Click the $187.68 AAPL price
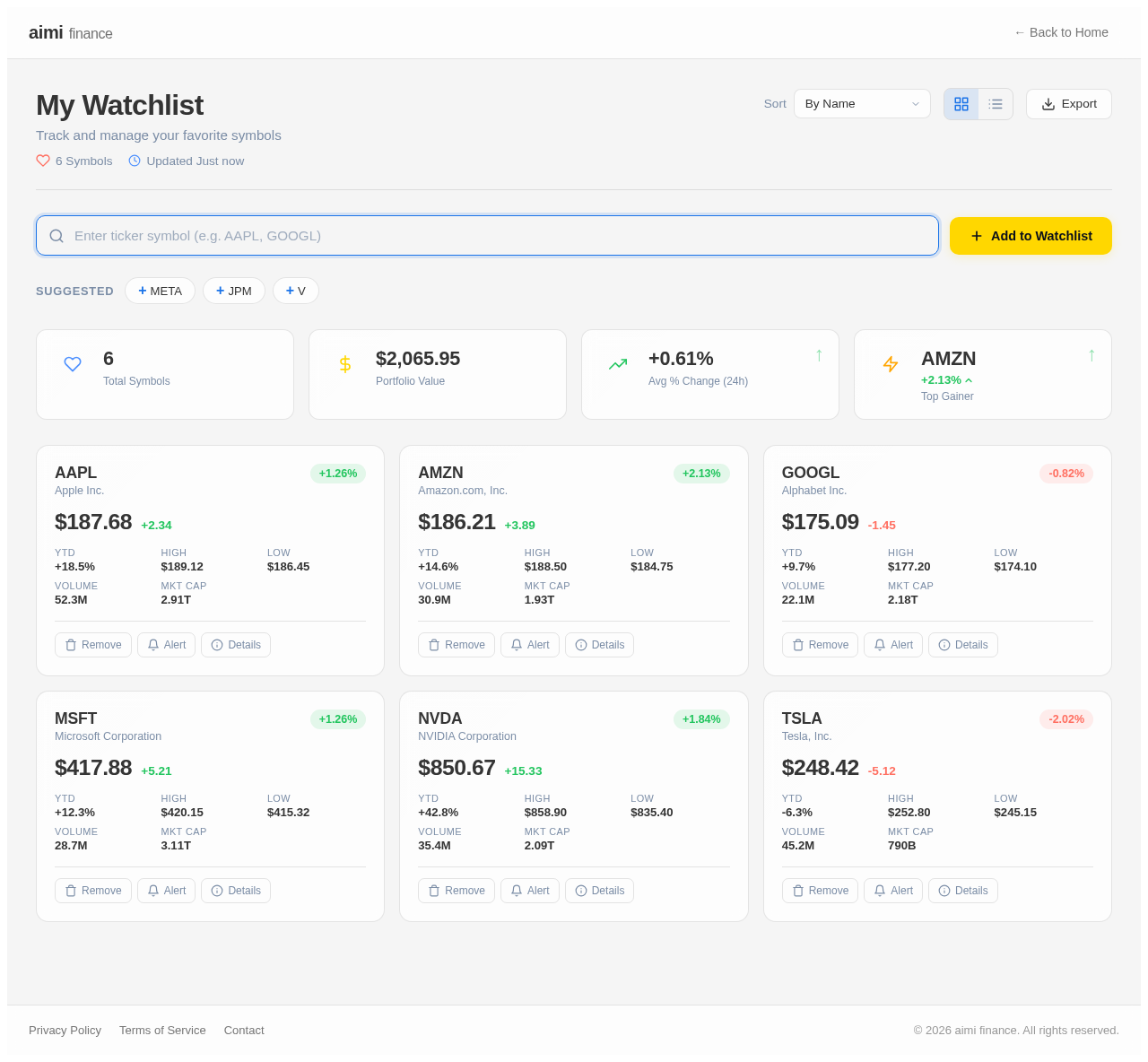Screen dimensions: 1148x1062 [x=93, y=522]
